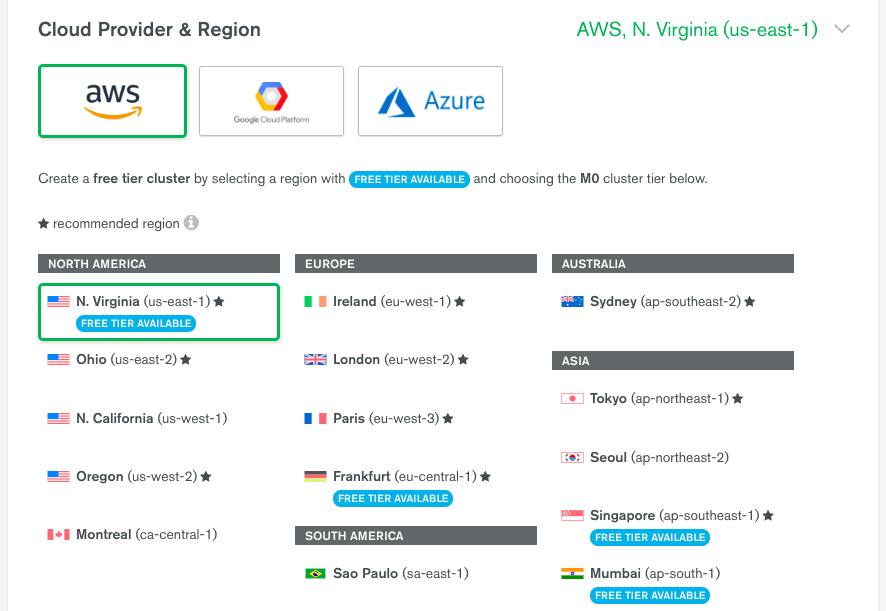Click the ASIA section header bar
Viewport: 886px width, 611px height.
pos(673,360)
